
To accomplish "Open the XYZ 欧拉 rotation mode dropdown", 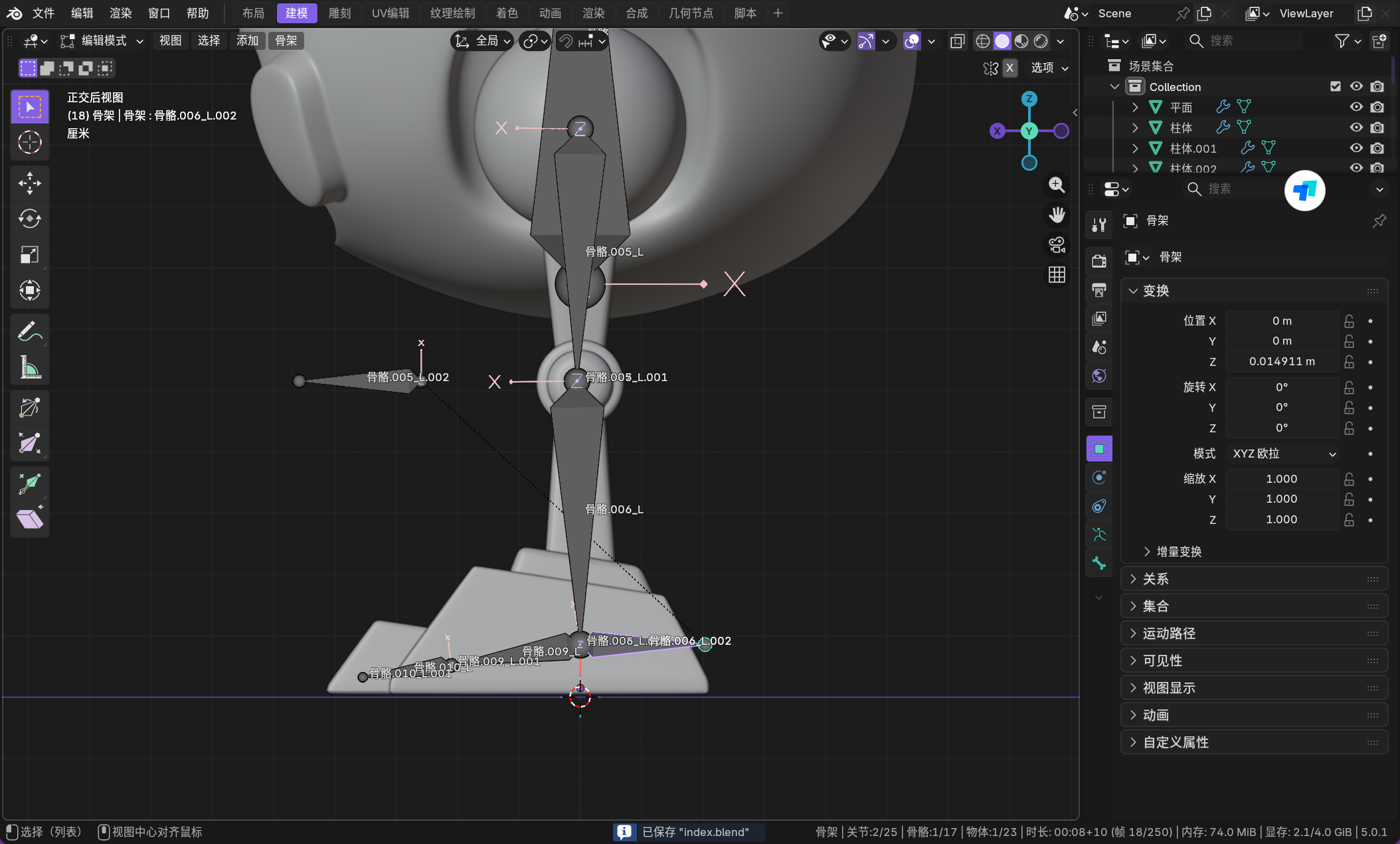I will pos(1283,454).
